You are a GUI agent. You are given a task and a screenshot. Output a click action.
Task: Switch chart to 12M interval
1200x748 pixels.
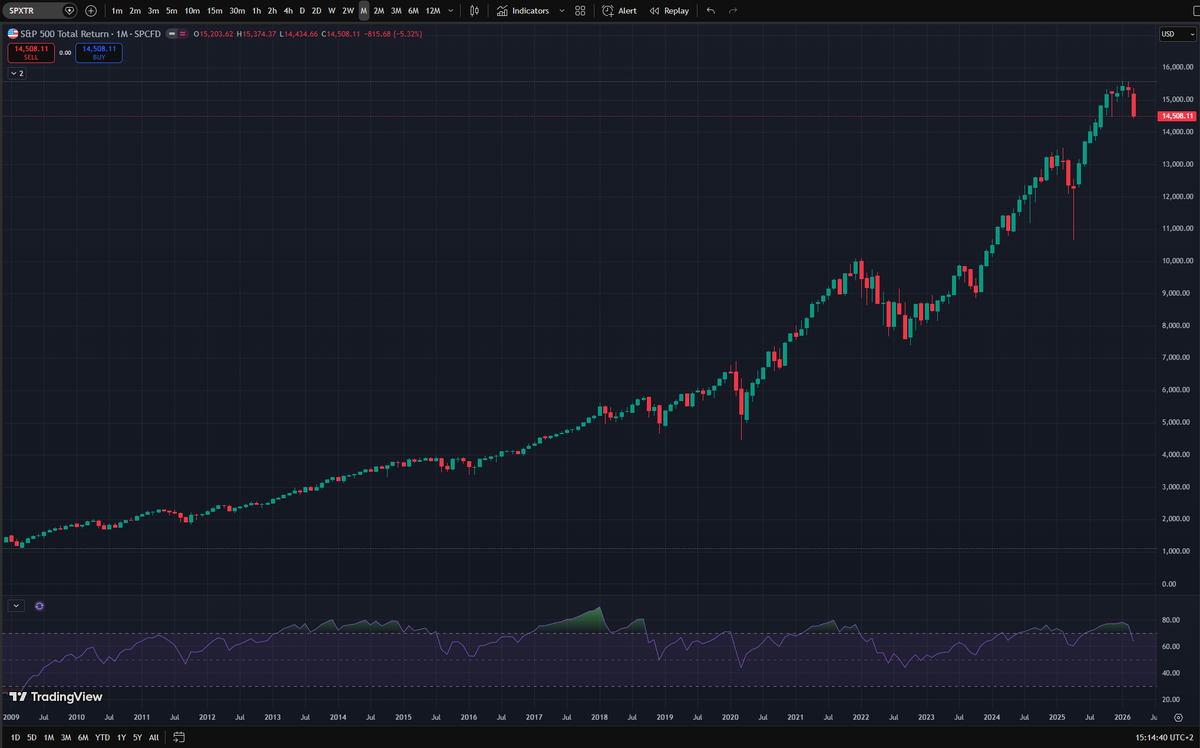432,10
